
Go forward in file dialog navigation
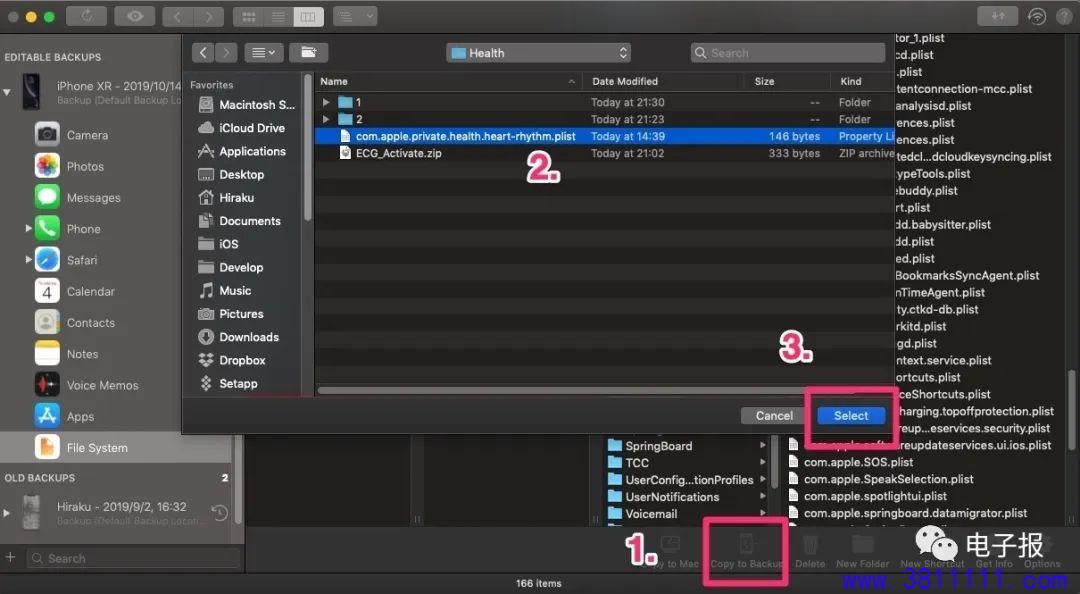pyautogui.click(x=225, y=52)
